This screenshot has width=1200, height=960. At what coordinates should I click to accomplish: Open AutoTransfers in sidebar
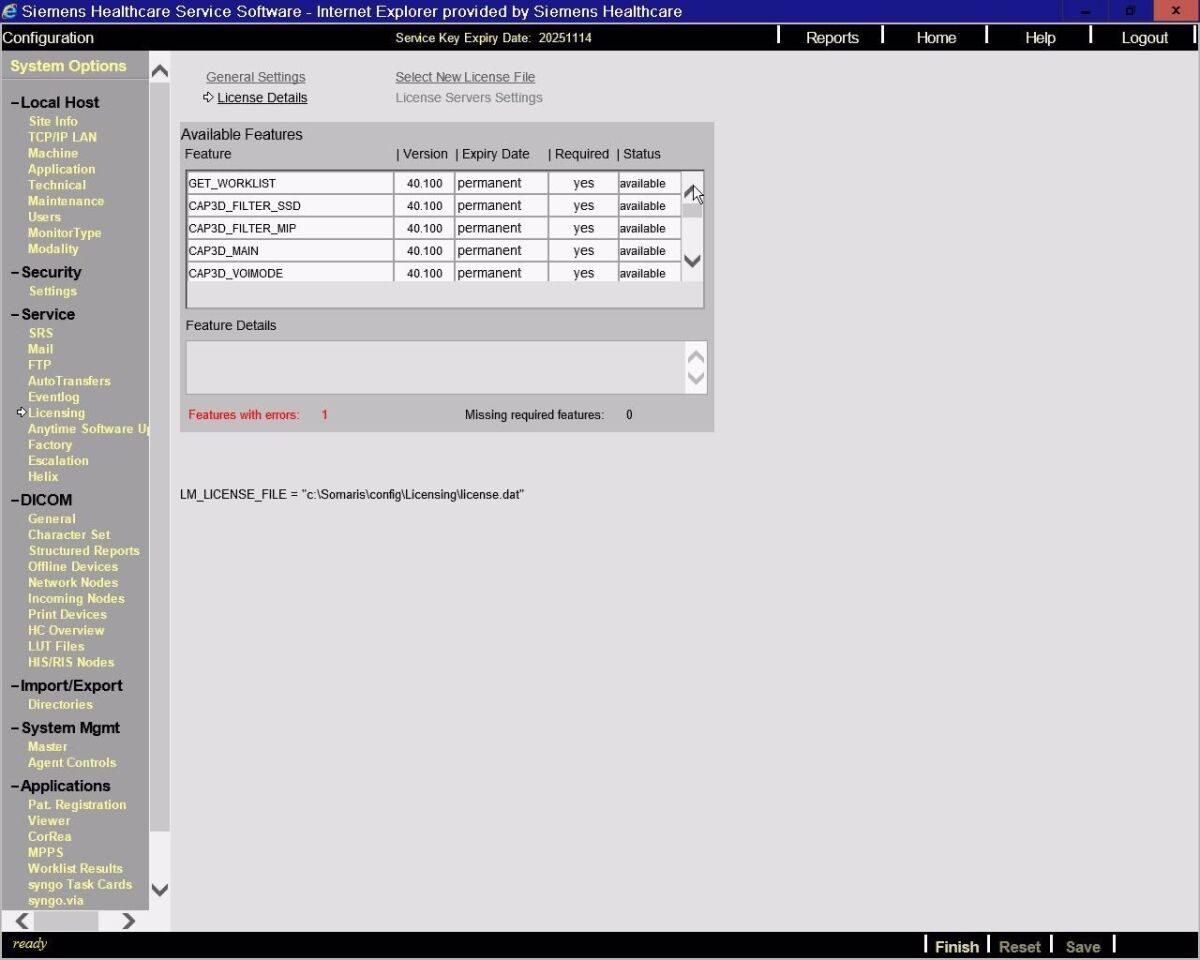(x=69, y=381)
